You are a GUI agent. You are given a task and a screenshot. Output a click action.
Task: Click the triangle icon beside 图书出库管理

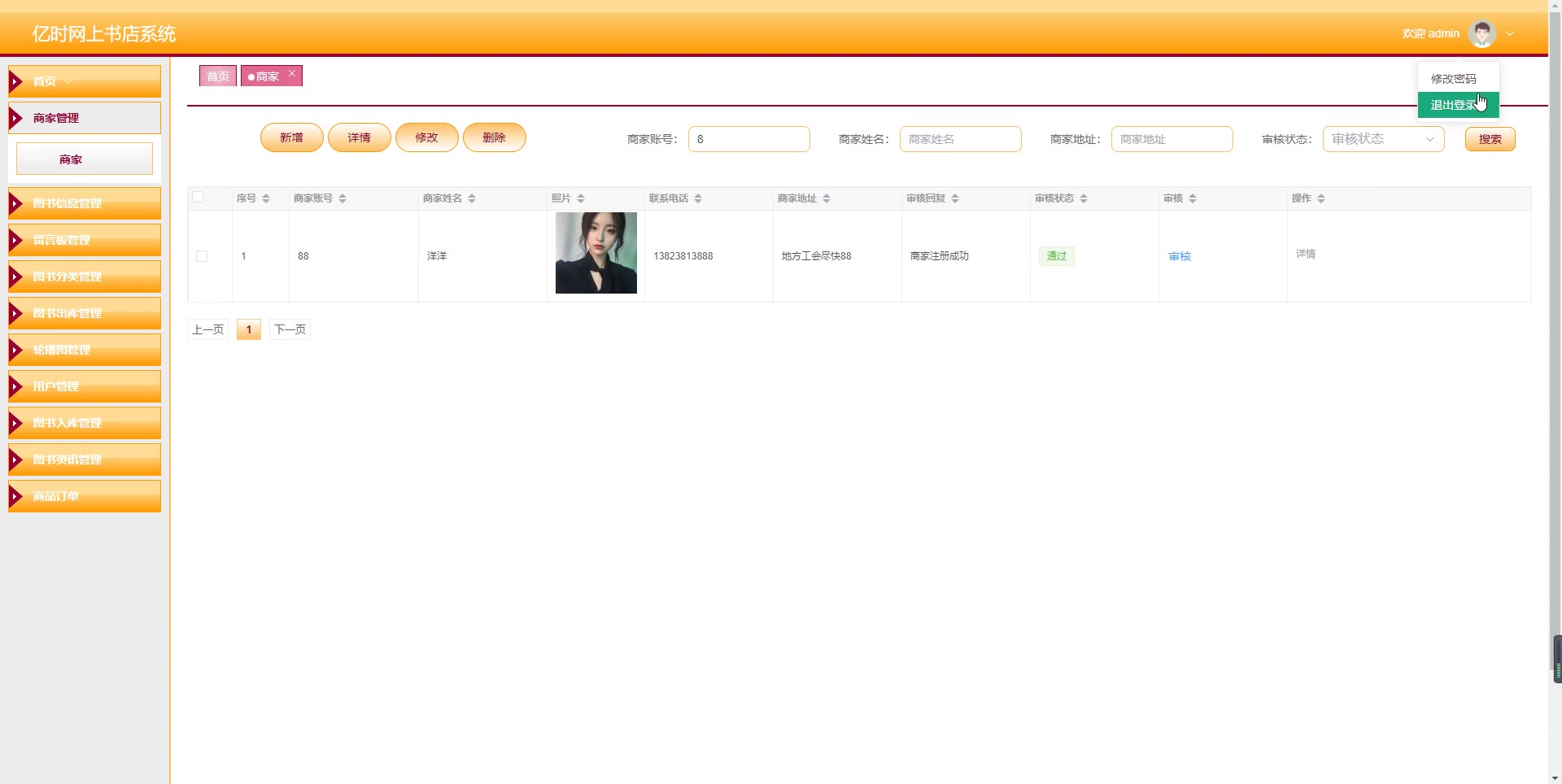coord(15,313)
